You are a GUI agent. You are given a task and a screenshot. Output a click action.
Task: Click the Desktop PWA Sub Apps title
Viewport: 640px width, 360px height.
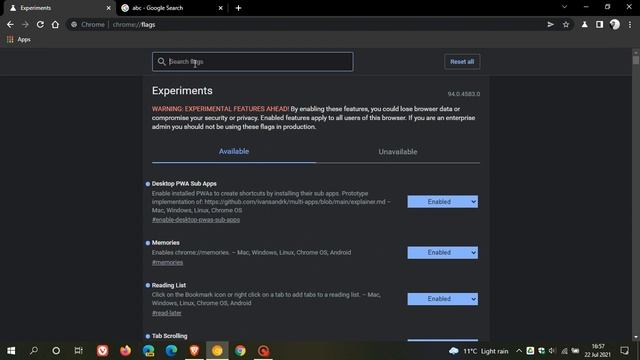tap(184, 184)
